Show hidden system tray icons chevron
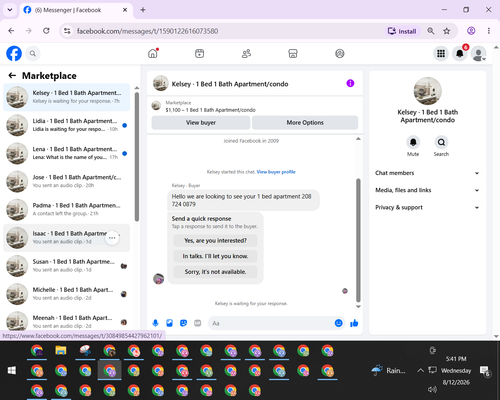This screenshot has height=400, width=500. tap(421, 370)
